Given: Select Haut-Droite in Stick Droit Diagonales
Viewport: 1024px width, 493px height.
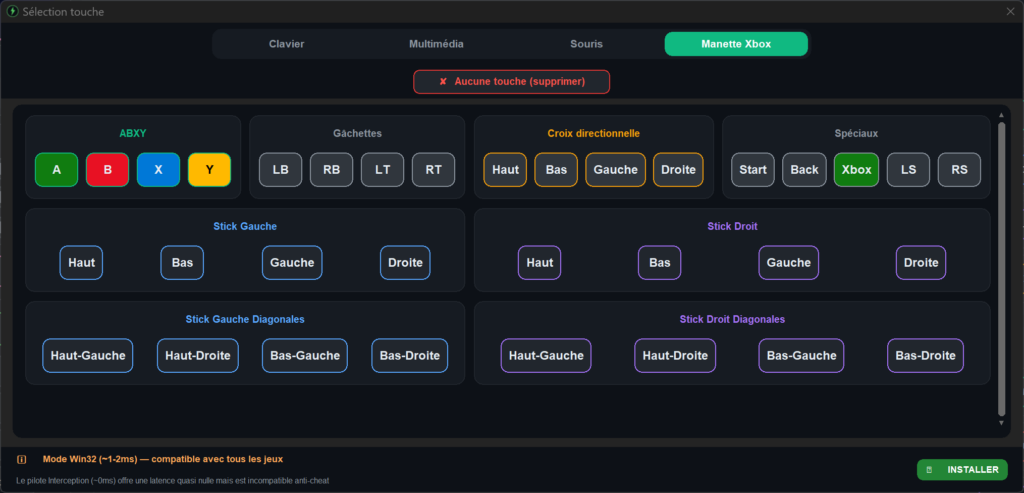Looking at the screenshot, I should [675, 356].
